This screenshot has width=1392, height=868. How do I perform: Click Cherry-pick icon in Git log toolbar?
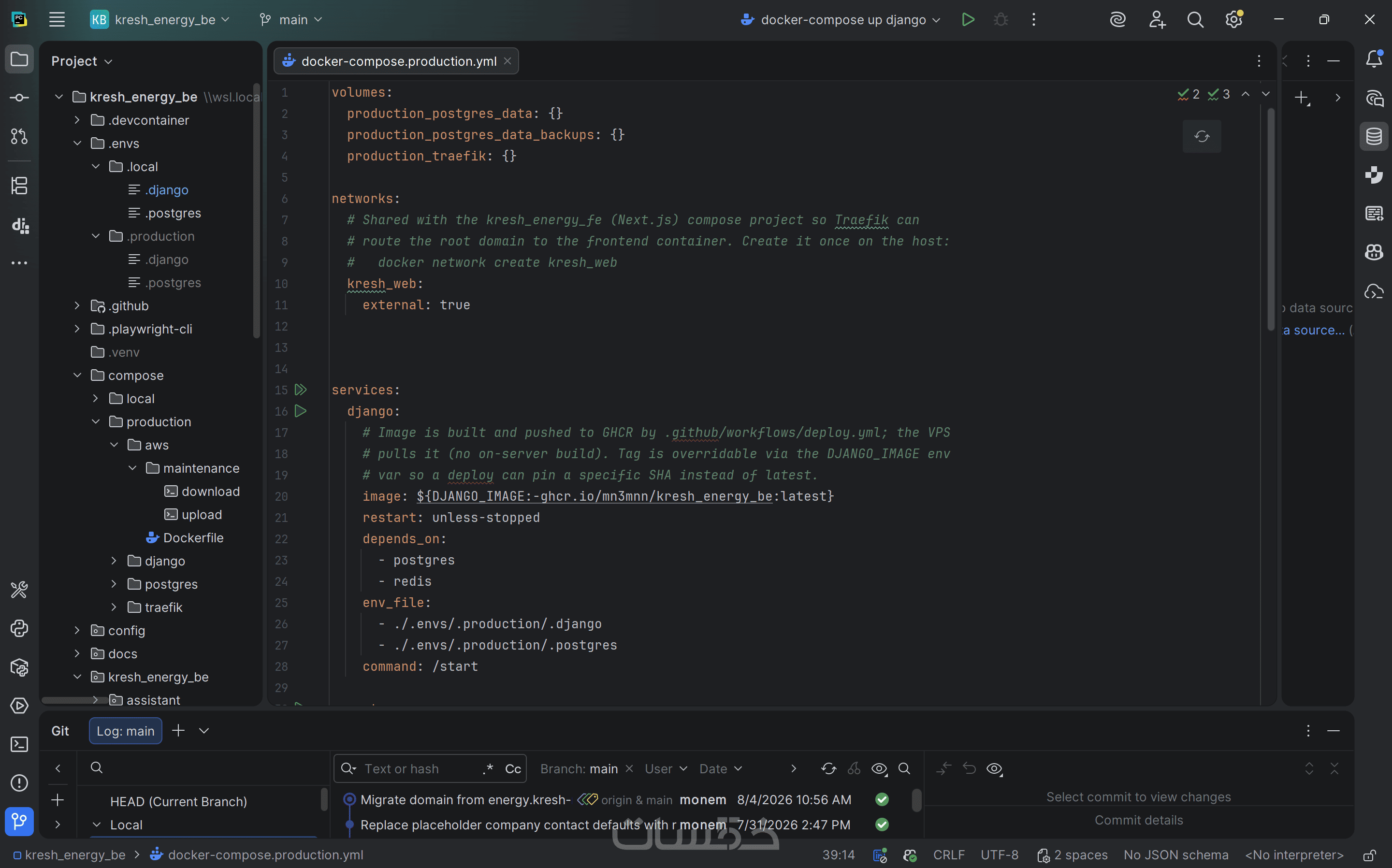[854, 769]
